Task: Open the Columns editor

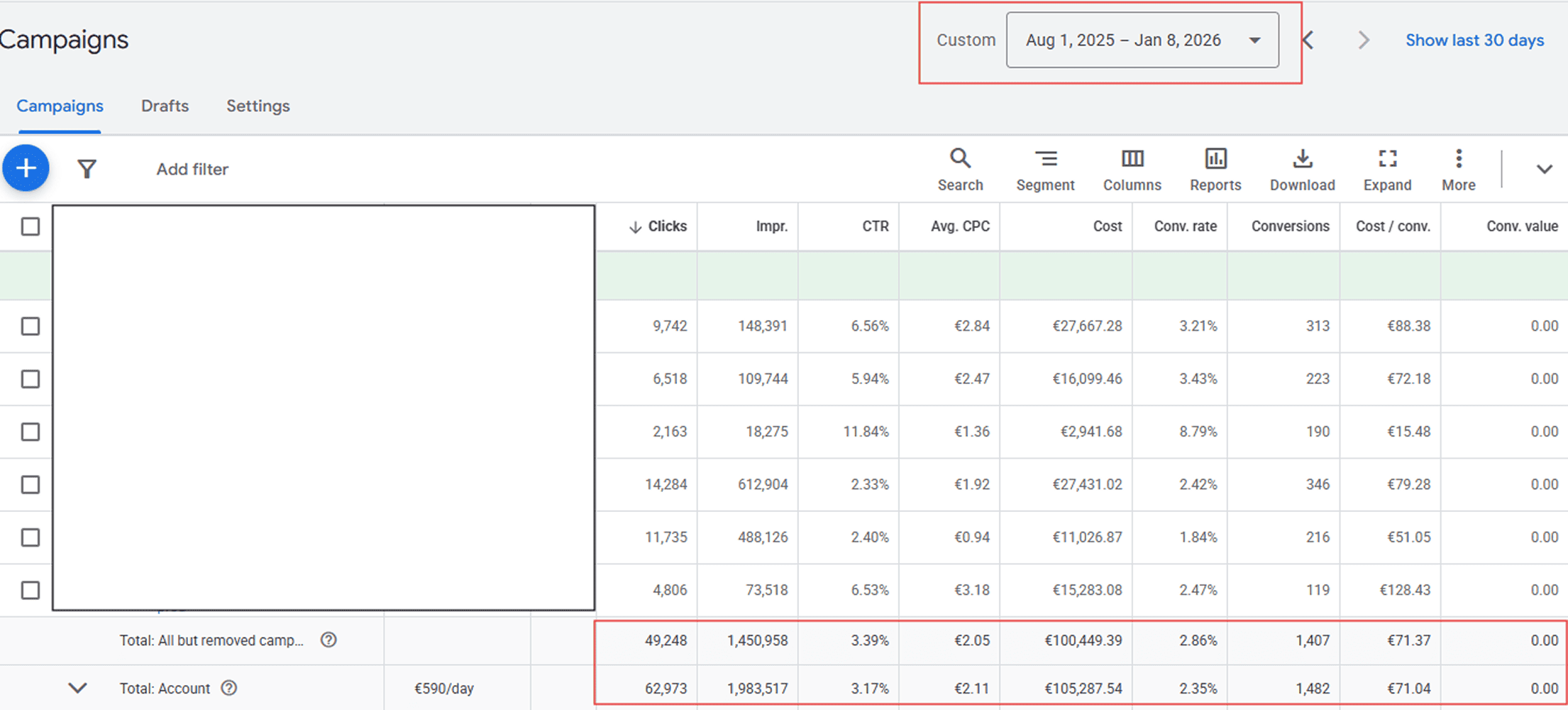Action: pos(1132,169)
